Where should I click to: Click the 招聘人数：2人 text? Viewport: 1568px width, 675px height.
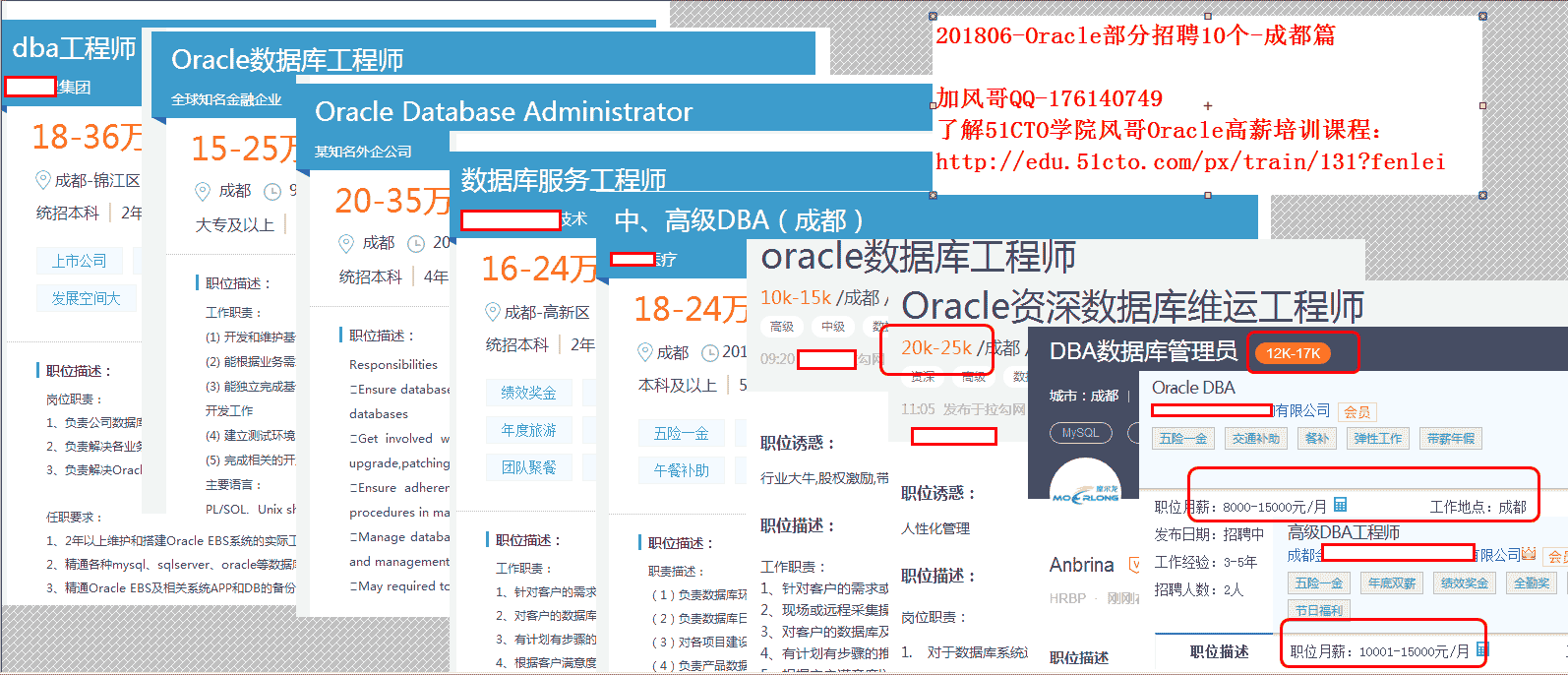point(1198,589)
